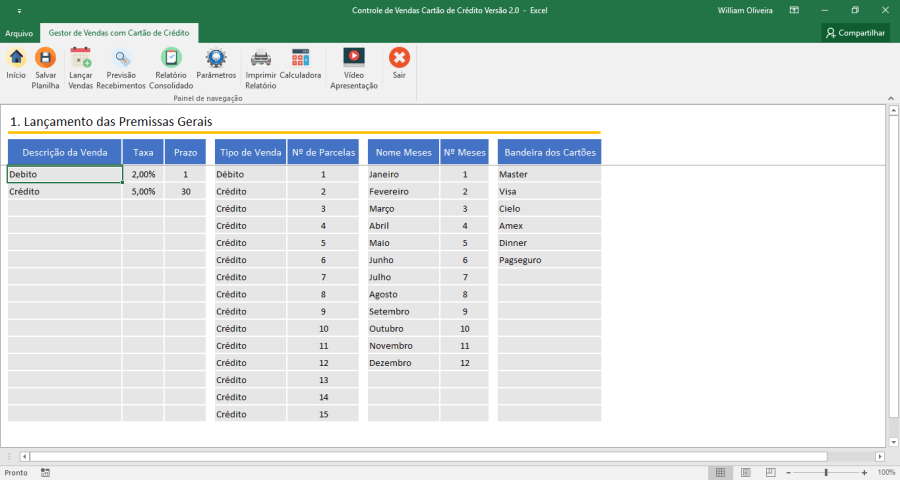Viewport: 900px width, 480px height.
Task: Click Salvar Planilha save icon
Action: pyautogui.click(x=45, y=57)
